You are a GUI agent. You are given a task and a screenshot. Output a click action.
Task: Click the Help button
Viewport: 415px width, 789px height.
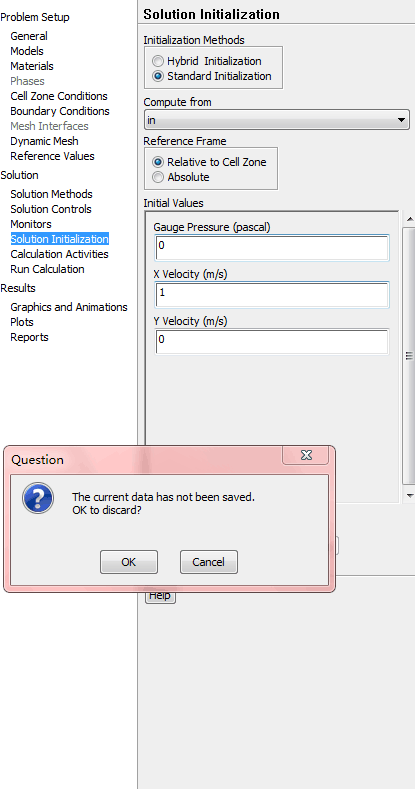tap(160, 596)
